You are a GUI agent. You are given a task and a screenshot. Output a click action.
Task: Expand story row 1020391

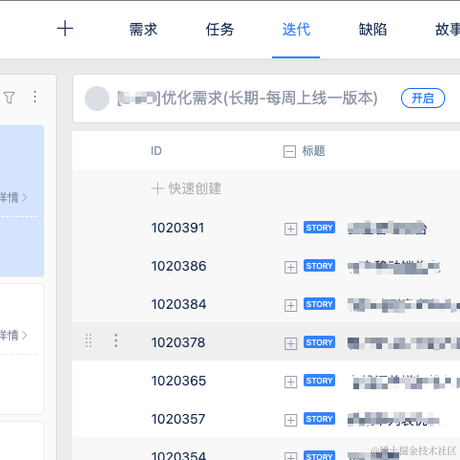pos(291,229)
